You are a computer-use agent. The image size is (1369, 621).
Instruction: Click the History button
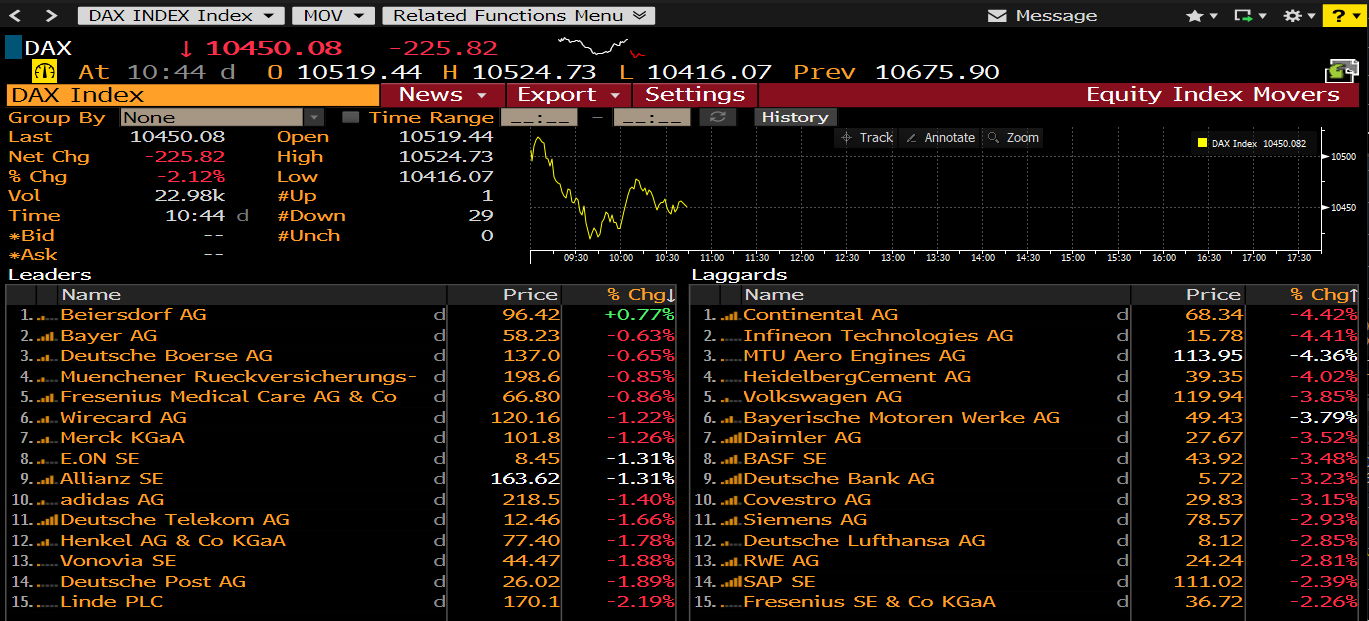(x=794, y=117)
